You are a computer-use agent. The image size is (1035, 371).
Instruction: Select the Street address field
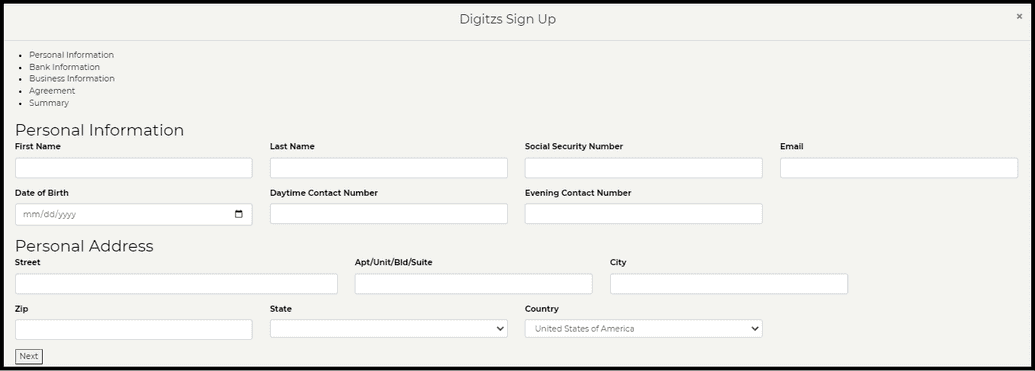coord(176,284)
